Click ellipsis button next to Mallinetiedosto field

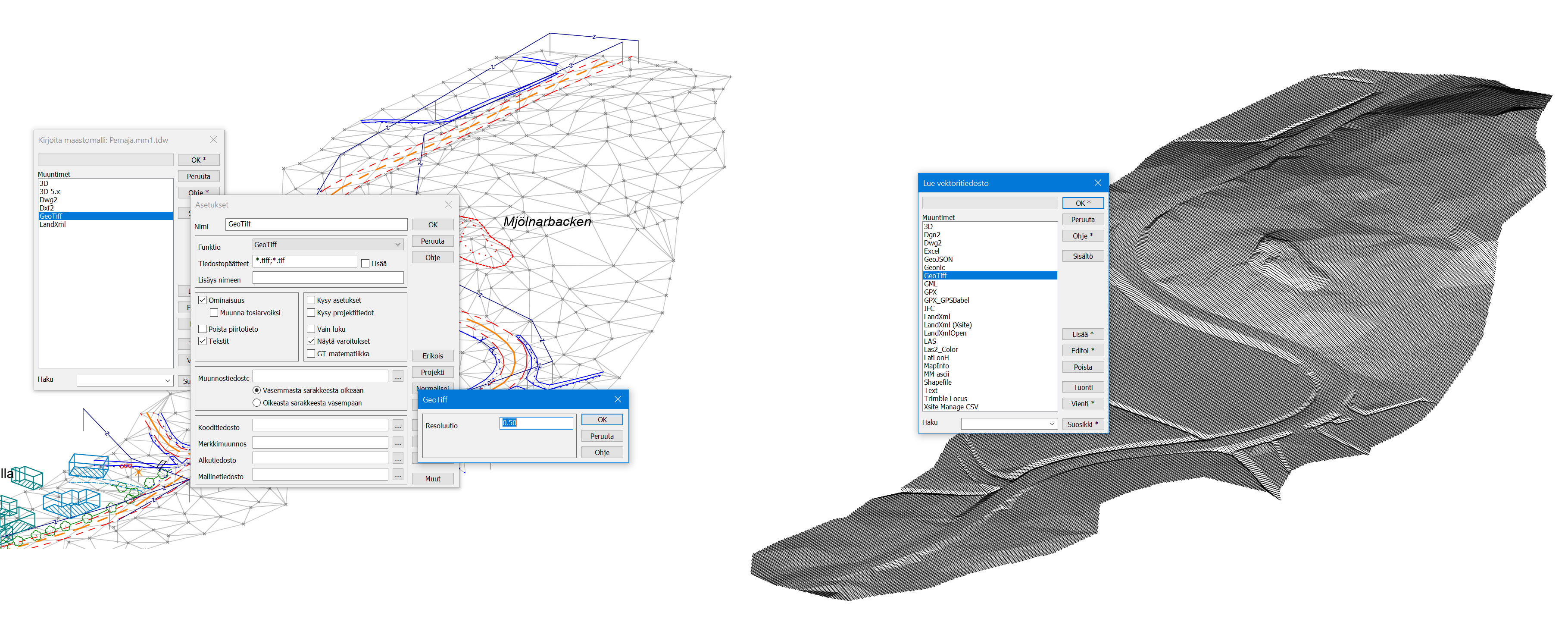(397, 475)
